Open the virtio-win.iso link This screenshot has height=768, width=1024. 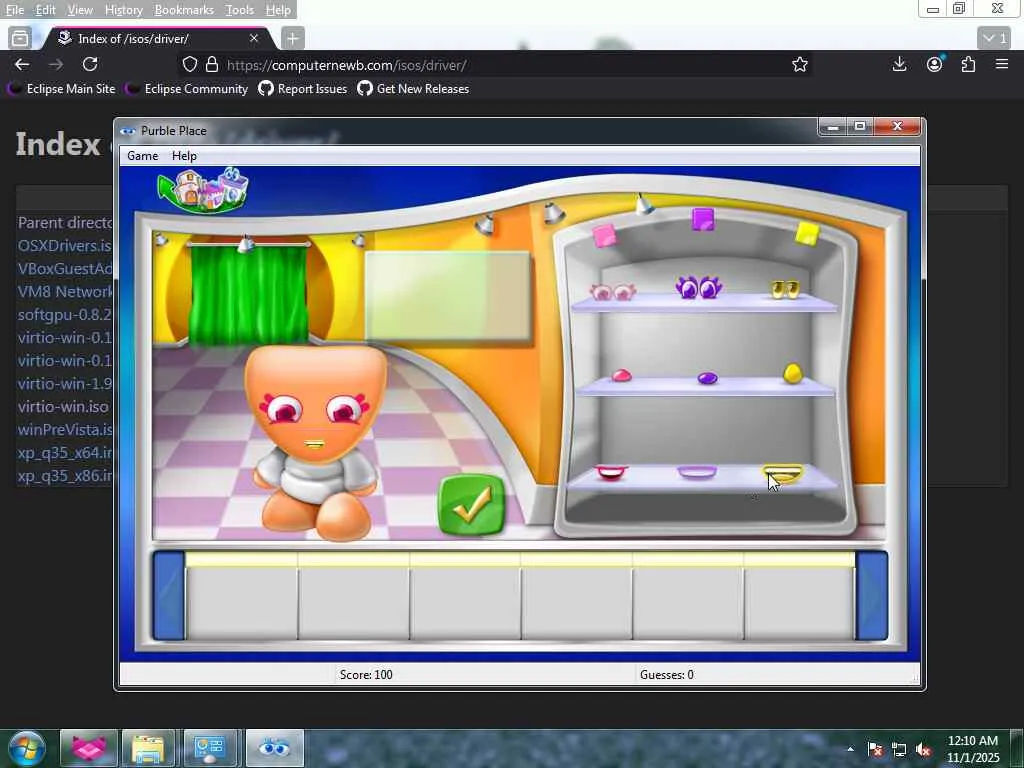[x=63, y=406]
